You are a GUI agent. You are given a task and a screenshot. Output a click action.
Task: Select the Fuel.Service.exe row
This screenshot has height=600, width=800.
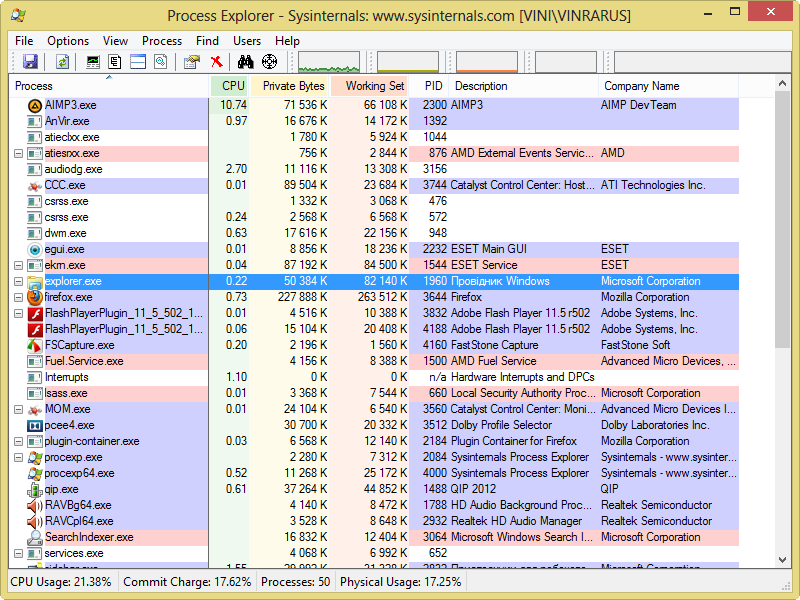(374, 362)
